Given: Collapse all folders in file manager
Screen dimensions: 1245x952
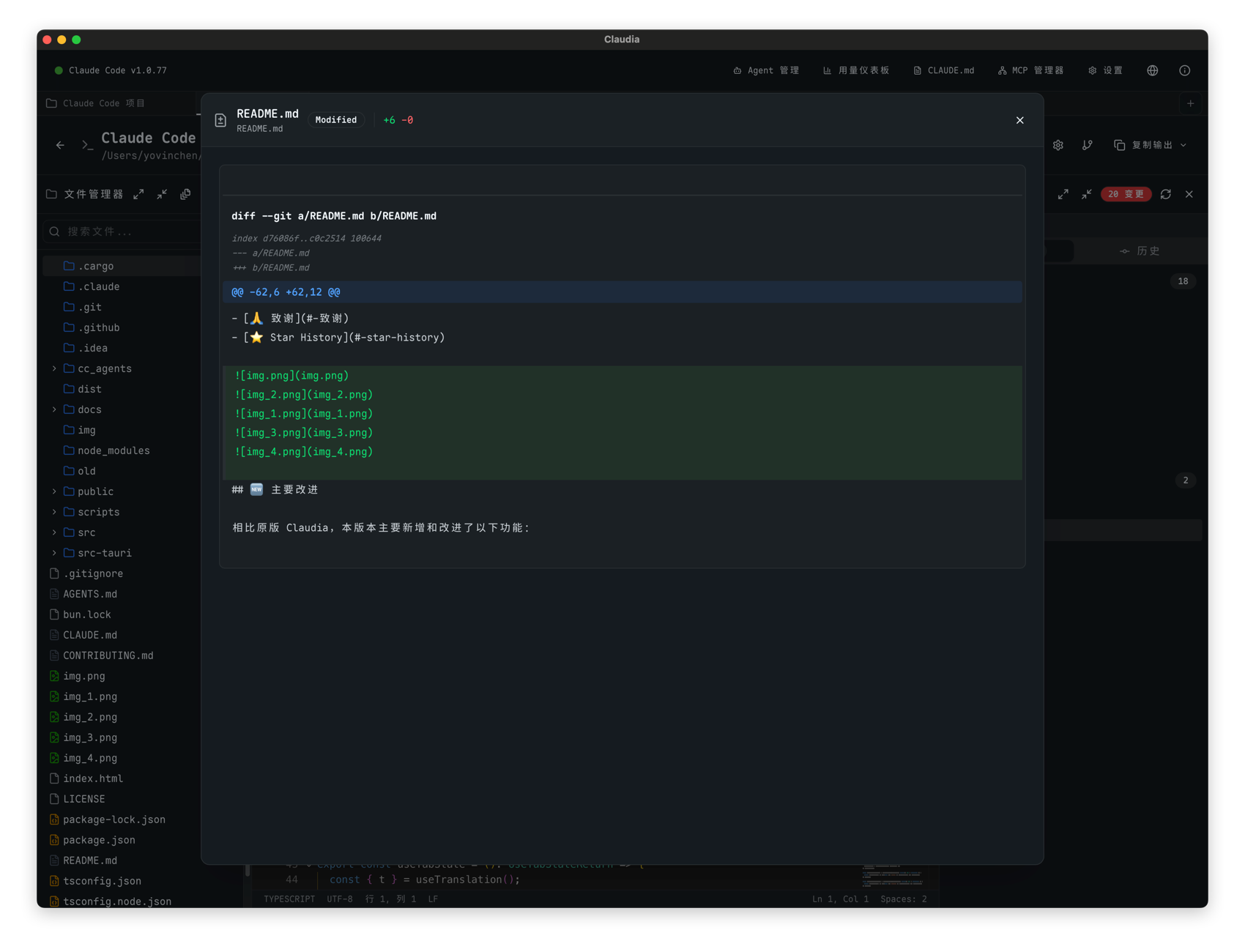Looking at the screenshot, I should click(162, 194).
